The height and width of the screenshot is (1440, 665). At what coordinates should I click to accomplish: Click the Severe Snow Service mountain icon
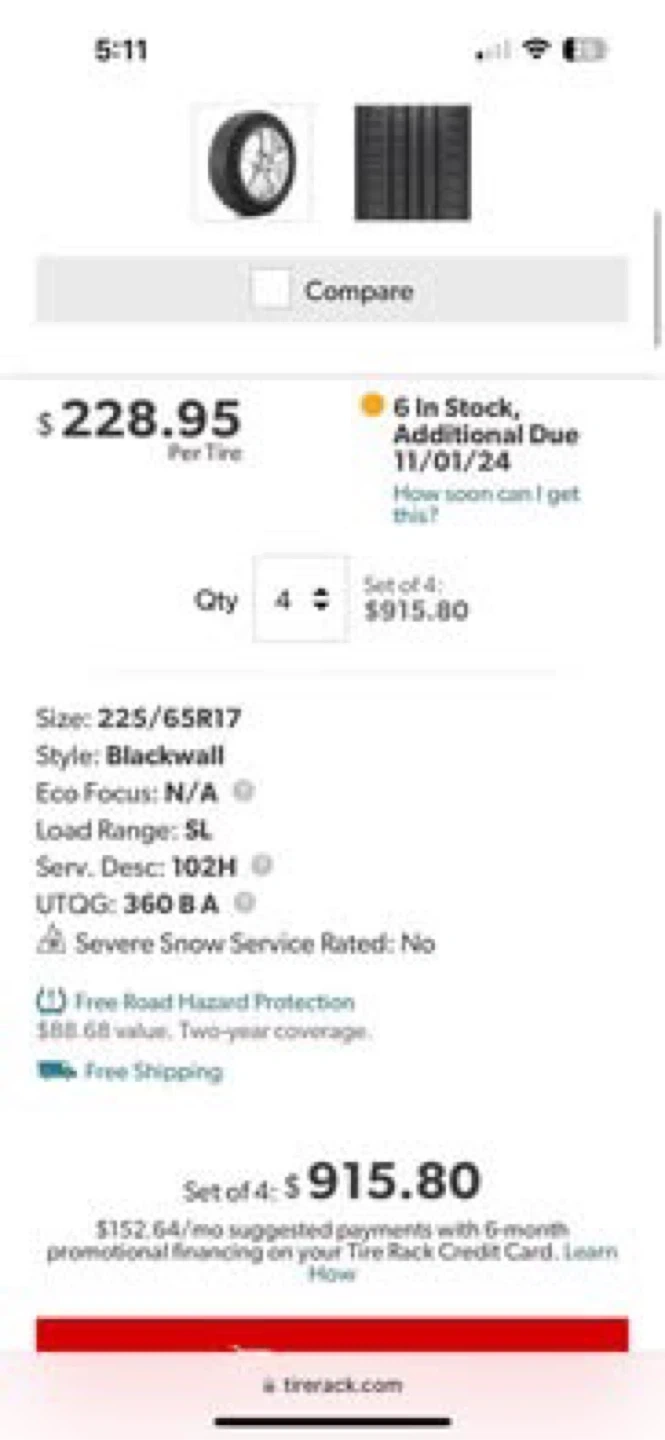tap(50, 941)
